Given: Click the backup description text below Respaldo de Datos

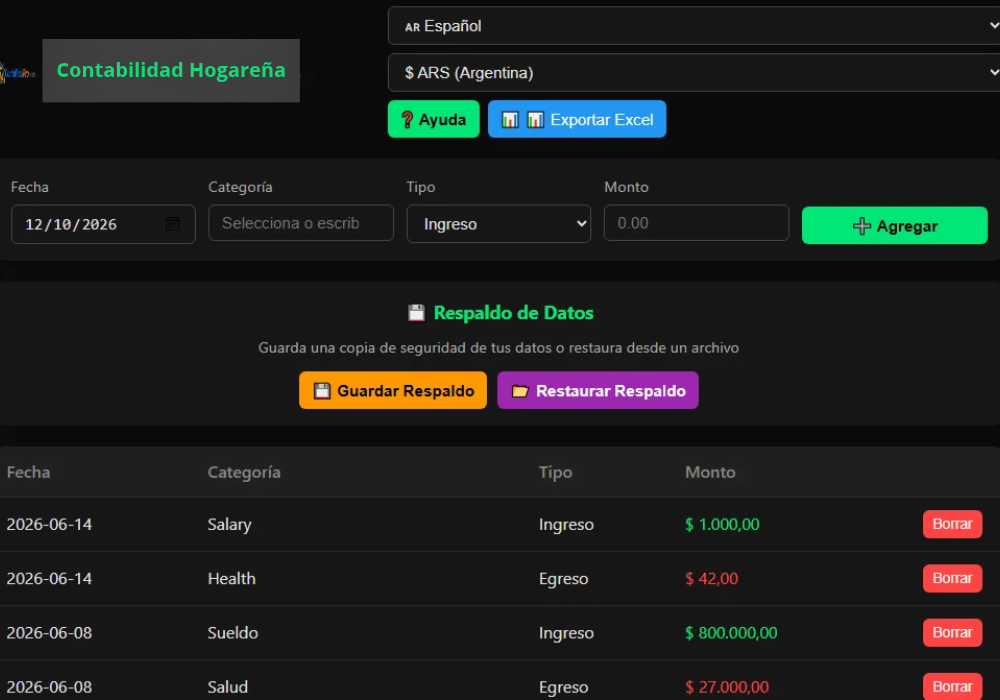Looking at the screenshot, I should coord(499,348).
